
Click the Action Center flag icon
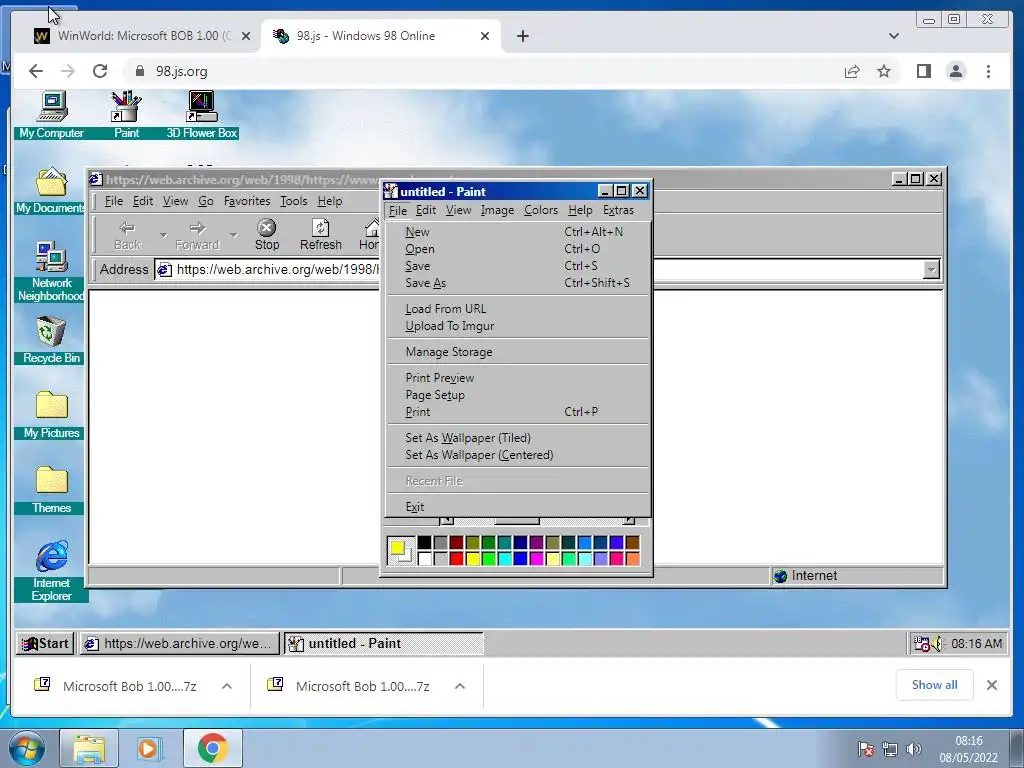pyautogui.click(x=865, y=749)
